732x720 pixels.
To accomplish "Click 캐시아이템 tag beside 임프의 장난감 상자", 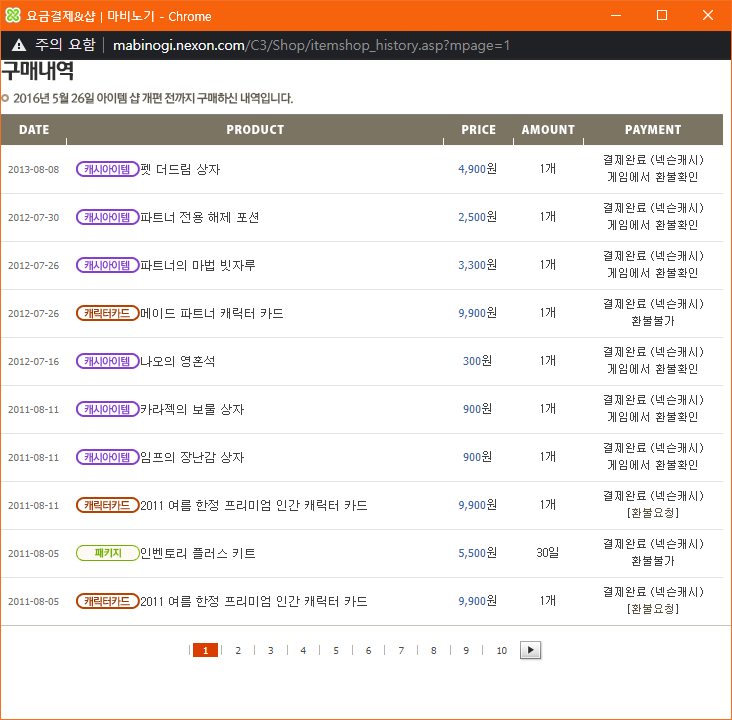I will tap(107, 457).
